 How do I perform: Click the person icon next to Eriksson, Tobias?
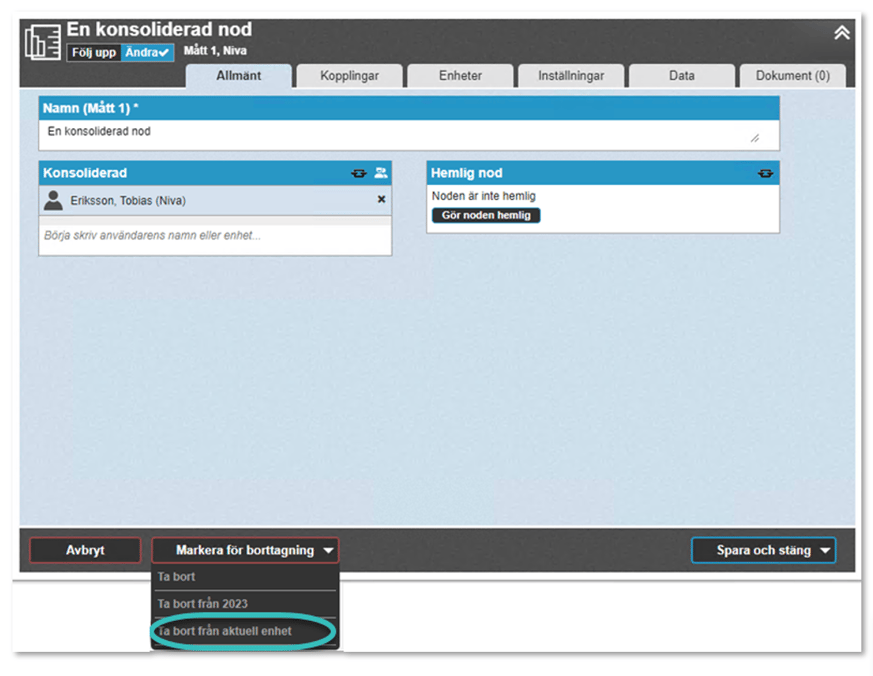54,201
